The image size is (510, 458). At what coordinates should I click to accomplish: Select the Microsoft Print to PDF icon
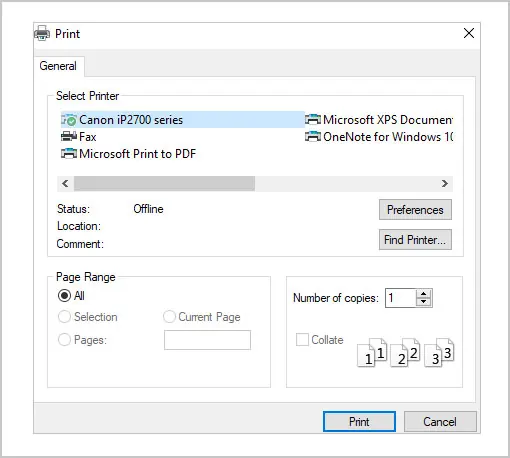[69, 154]
